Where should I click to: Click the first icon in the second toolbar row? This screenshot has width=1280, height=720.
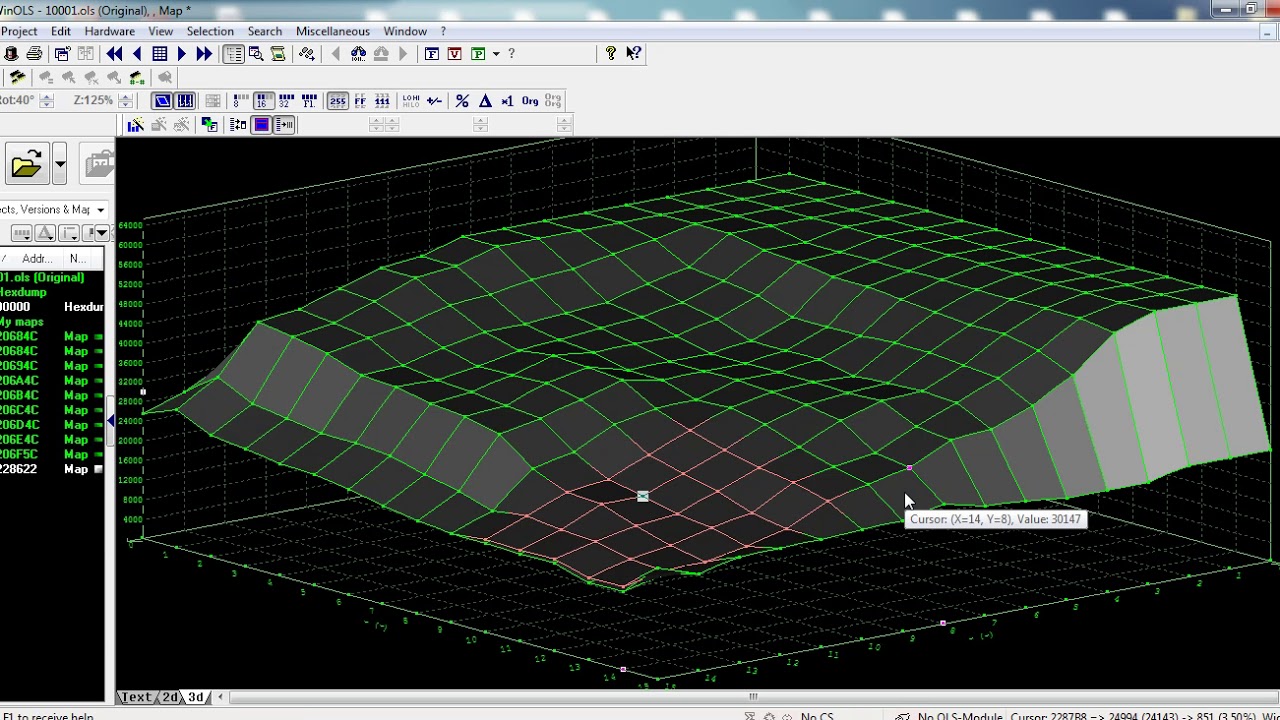tap(17, 78)
